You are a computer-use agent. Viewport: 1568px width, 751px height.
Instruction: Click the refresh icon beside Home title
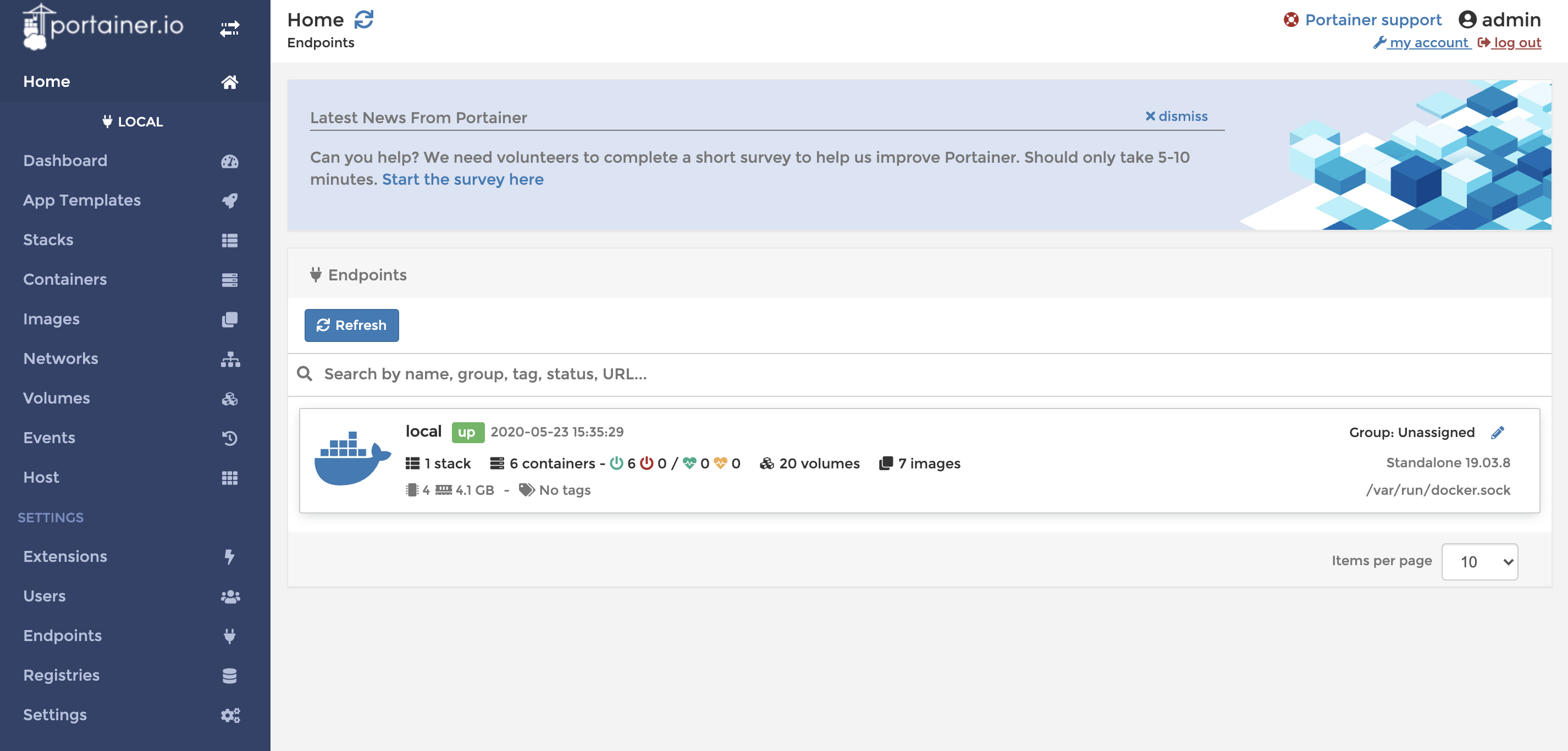[x=364, y=19]
